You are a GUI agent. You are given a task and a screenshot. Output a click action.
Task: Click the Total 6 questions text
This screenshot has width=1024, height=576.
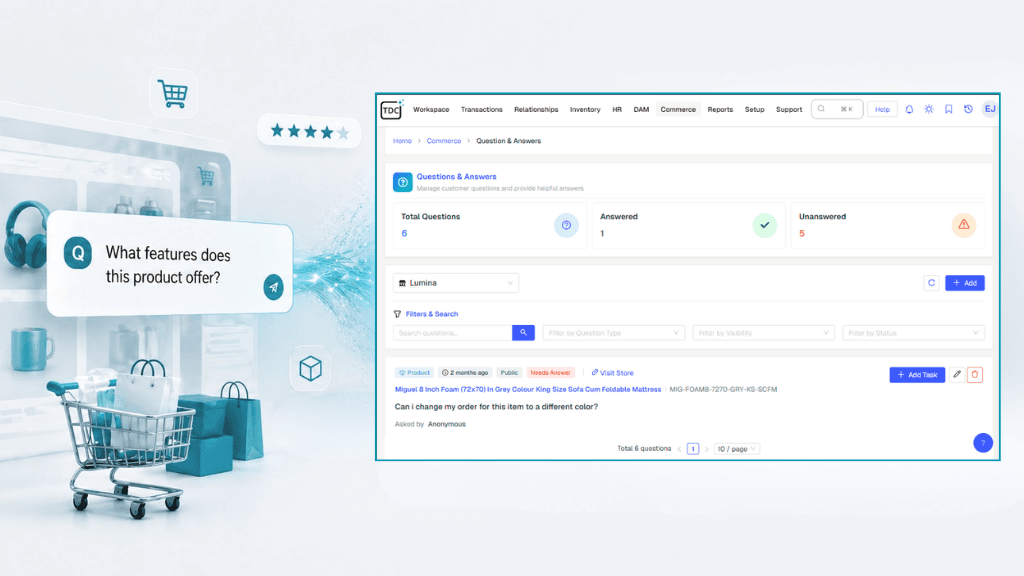tap(644, 449)
